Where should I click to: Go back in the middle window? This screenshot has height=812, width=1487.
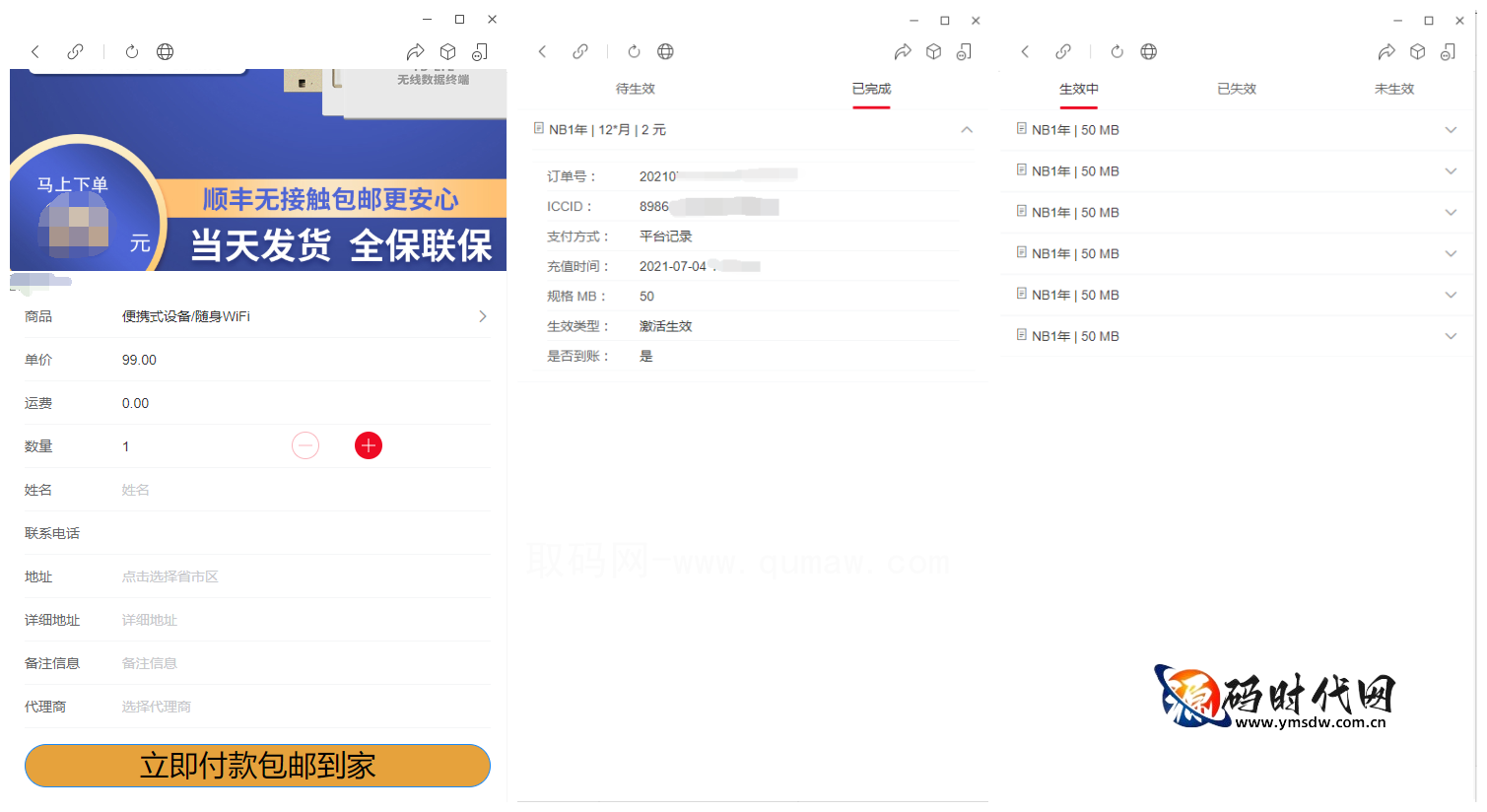click(x=542, y=51)
